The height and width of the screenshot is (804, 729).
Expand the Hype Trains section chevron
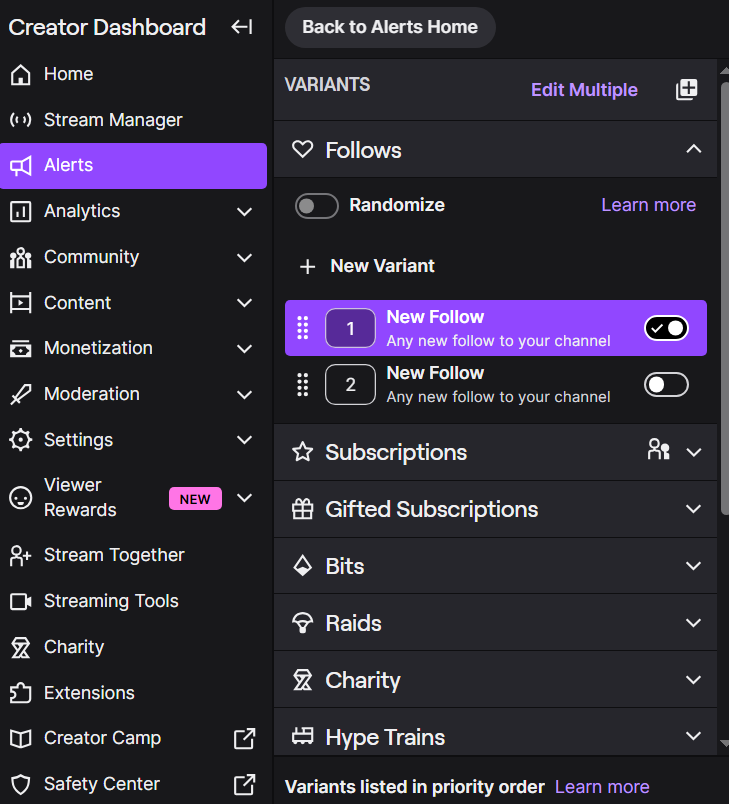pos(694,736)
